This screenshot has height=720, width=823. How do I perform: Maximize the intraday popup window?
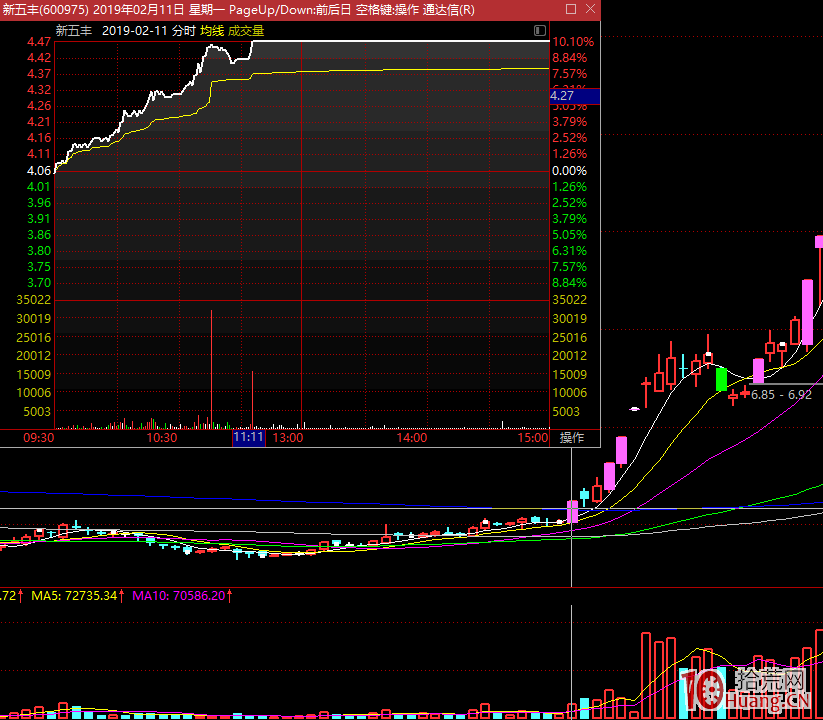pyautogui.click(x=570, y=9)
